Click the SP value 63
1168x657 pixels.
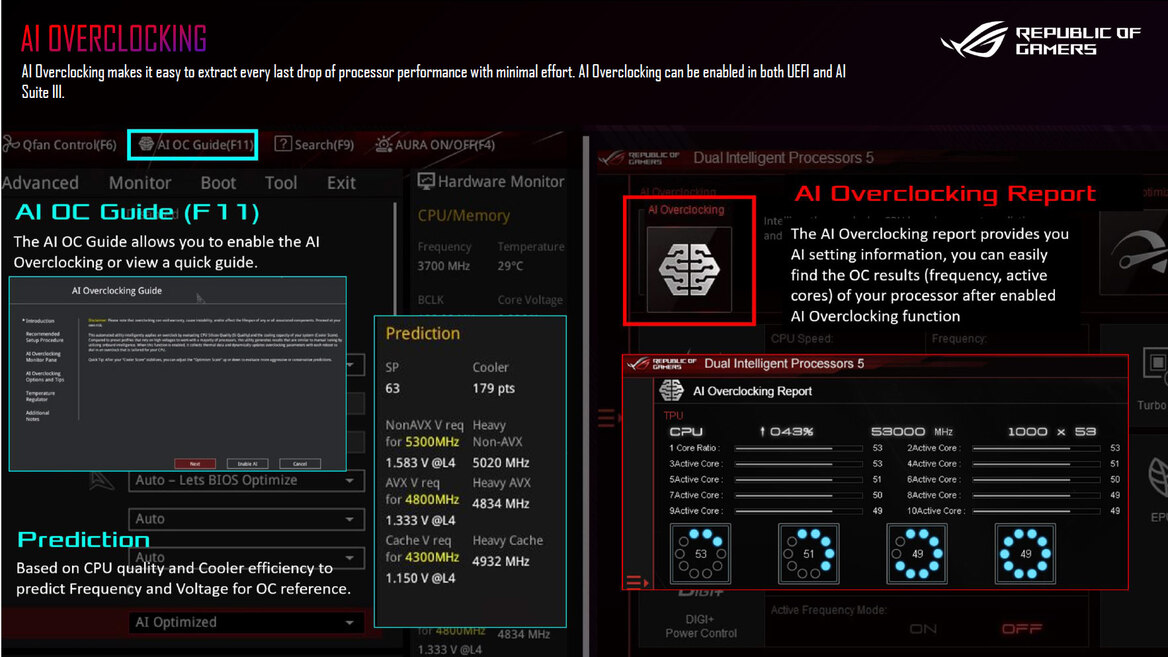pos(393,388)
